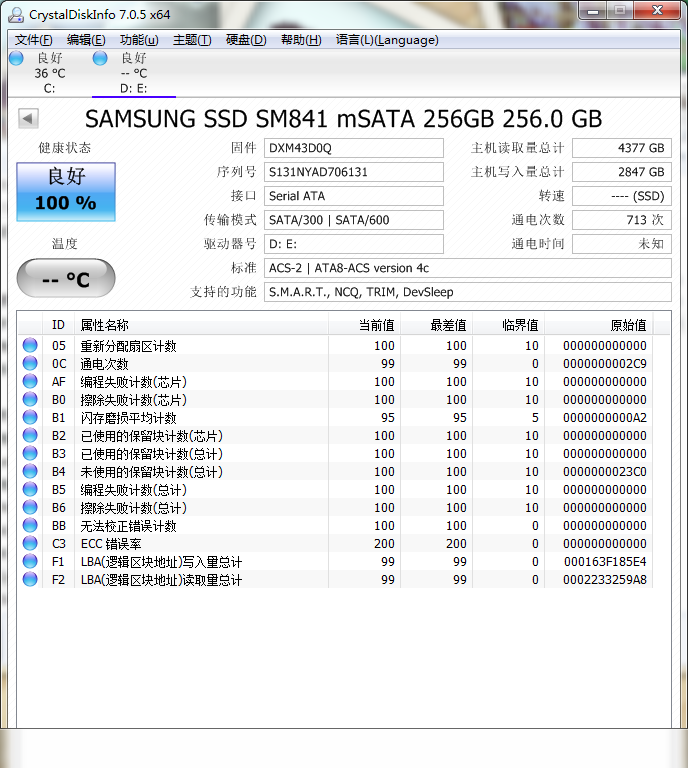Select the 重新分配扇区计数 row name
This screenshot has height=768, width=689.
click(128, 346)
